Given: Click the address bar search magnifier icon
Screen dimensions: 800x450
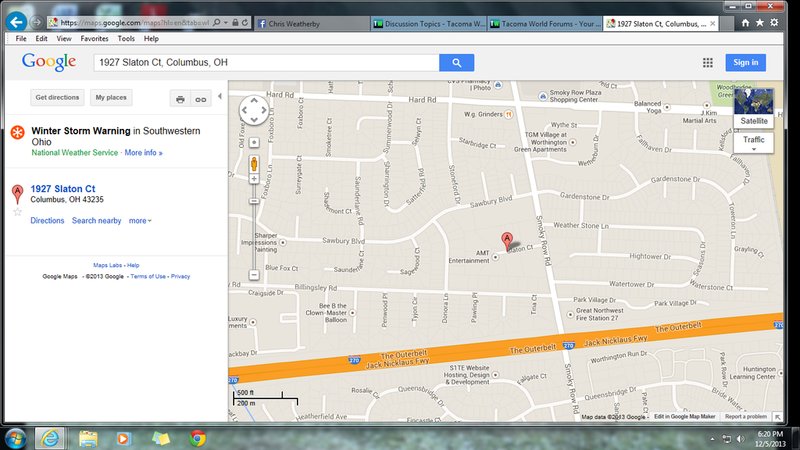Looking at the screenshot, I should (x=217, y=22).
